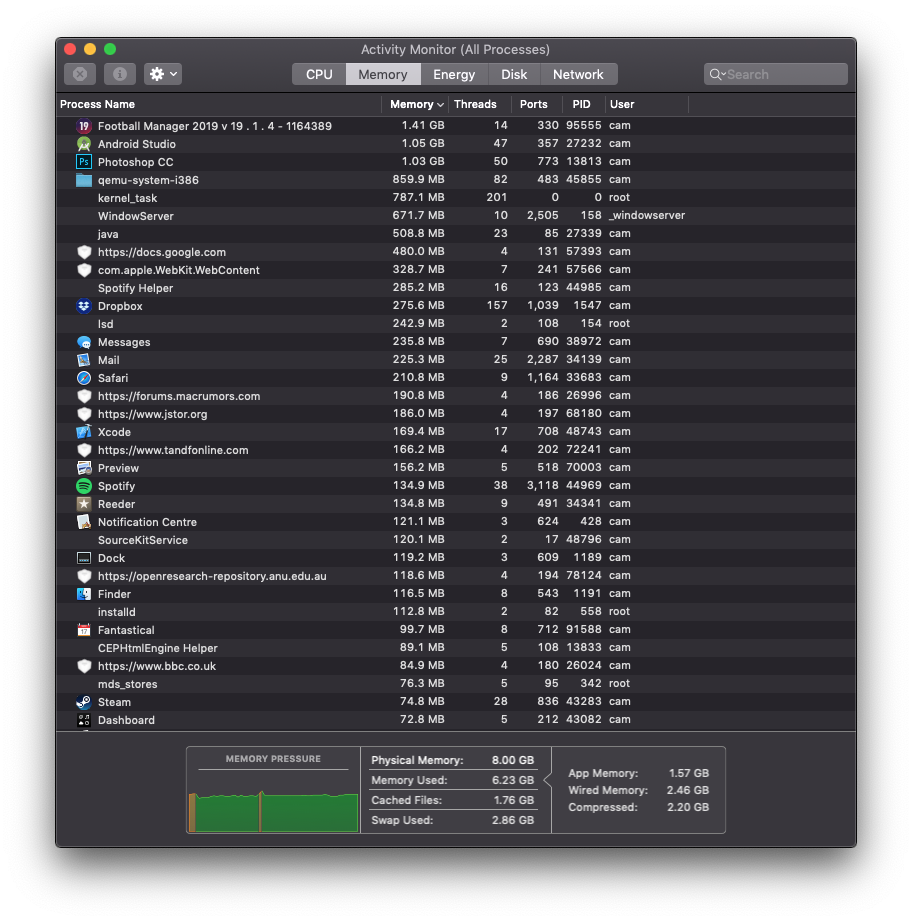Select the Messages app icon
Image resolution: width=912 pixels, height=921 pixels.
click(84, 342)
